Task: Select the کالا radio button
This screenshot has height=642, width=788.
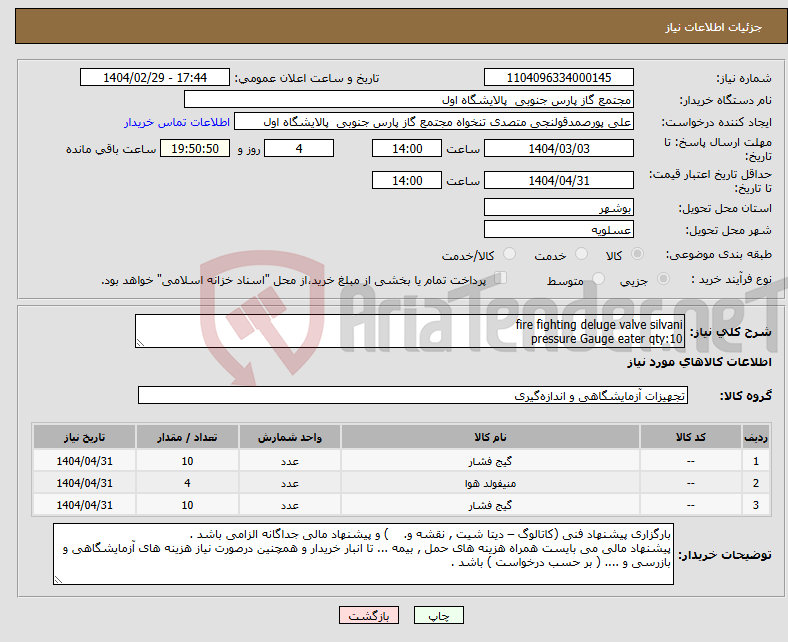Action: (637, 254)
